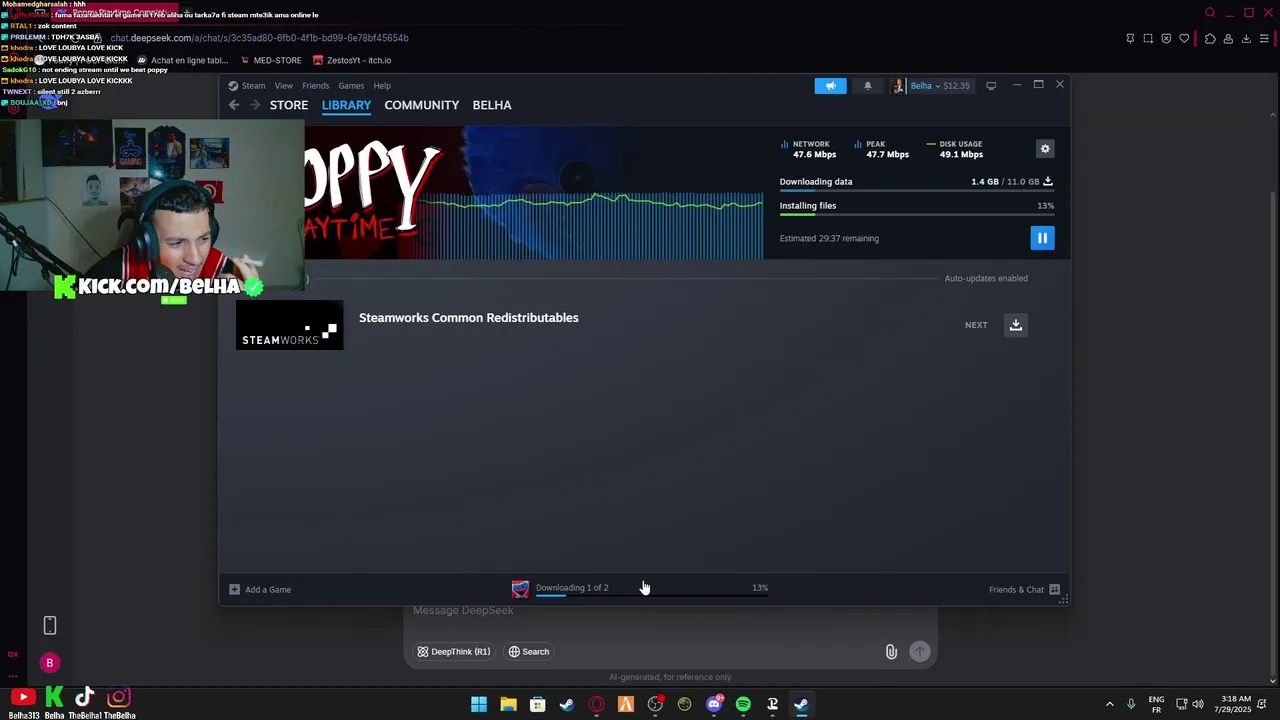Click download icon next to 11.0 GB
Screen dimensions: 1280x720
(1048, 182)
